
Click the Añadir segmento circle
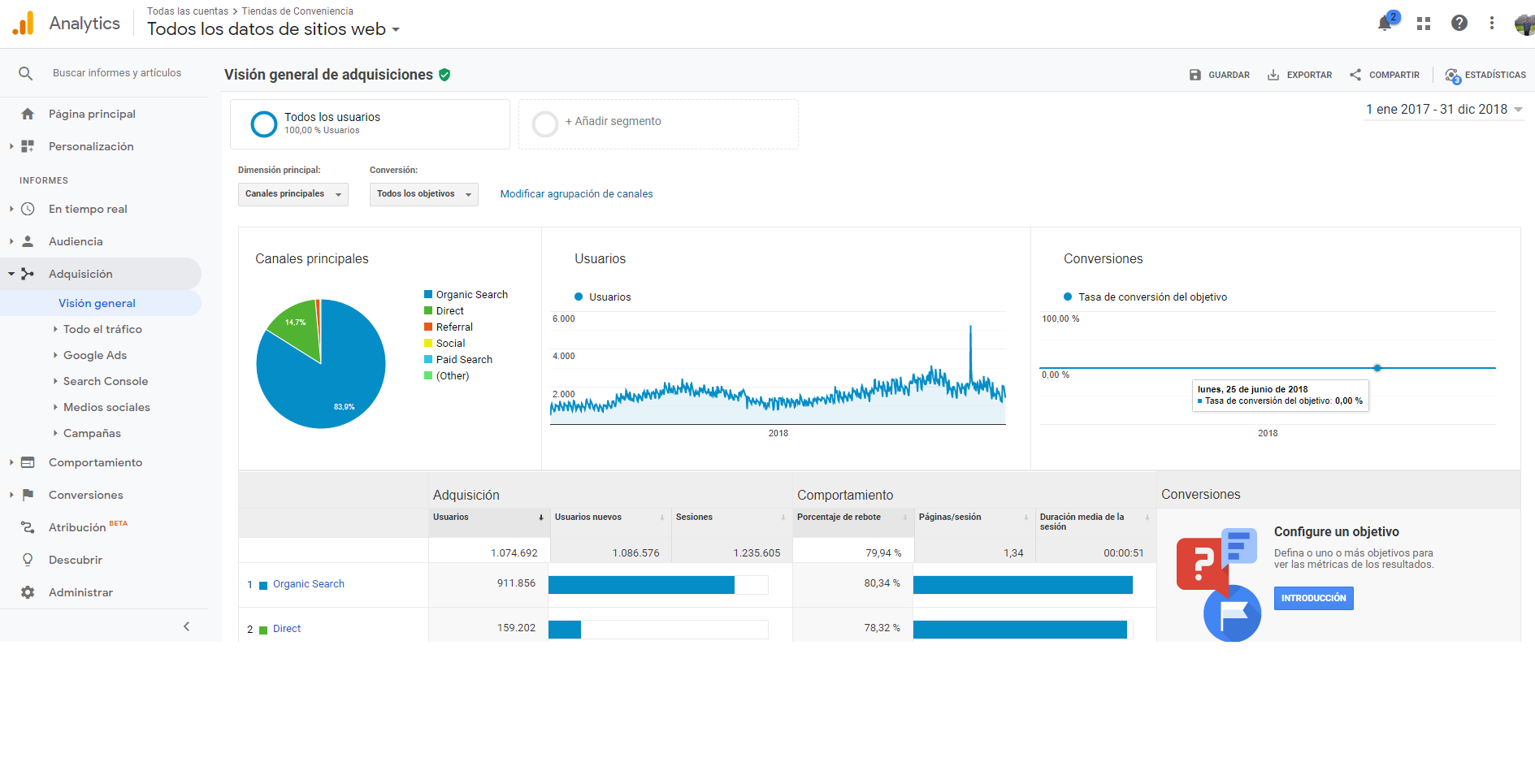(545, 124)
